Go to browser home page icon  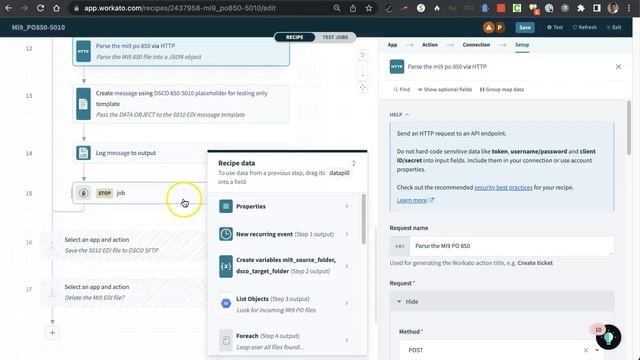(x=56, y=8)
